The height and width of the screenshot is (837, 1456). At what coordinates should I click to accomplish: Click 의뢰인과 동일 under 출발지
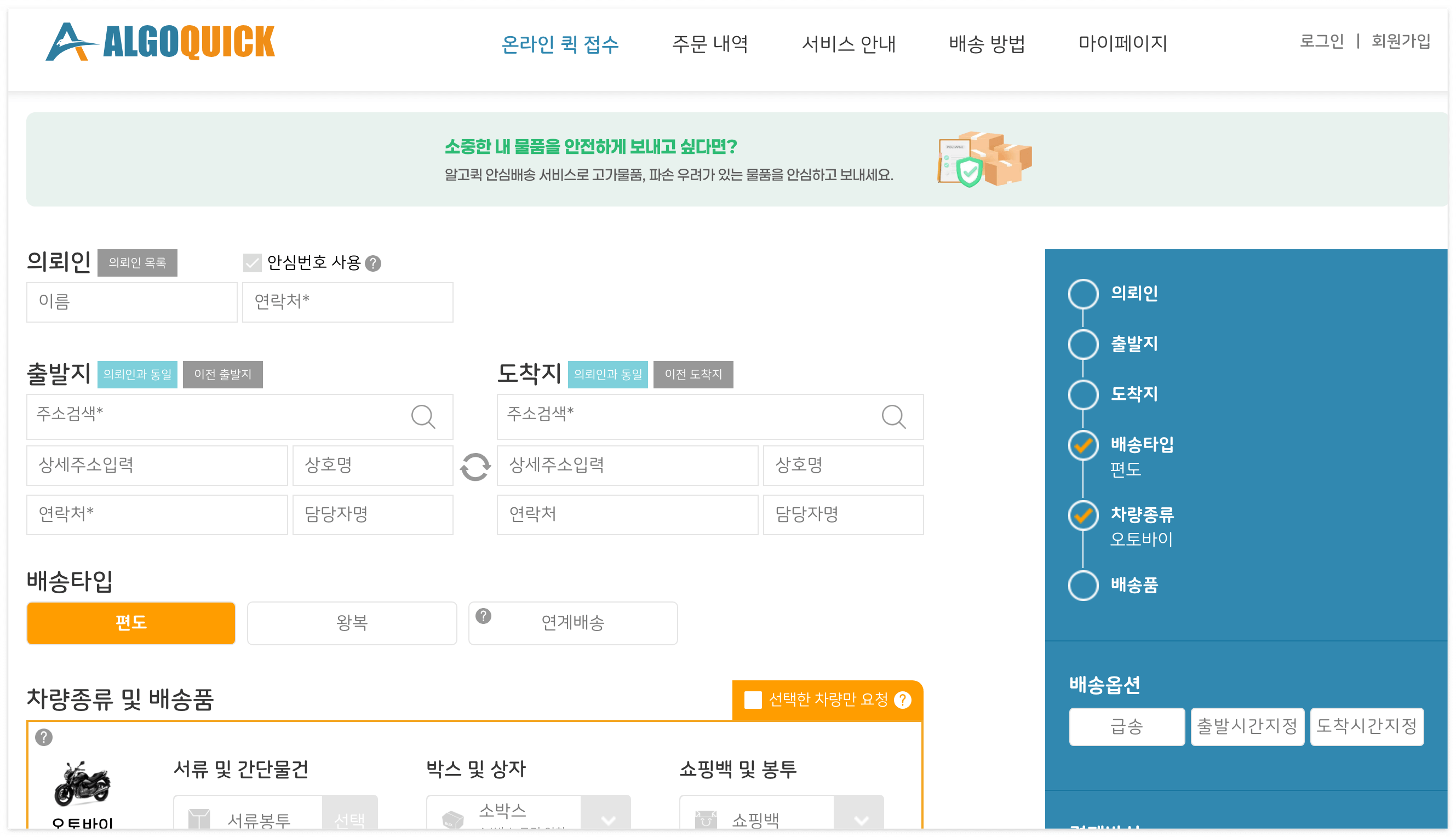pyautogui.click(x=137, y=374)
